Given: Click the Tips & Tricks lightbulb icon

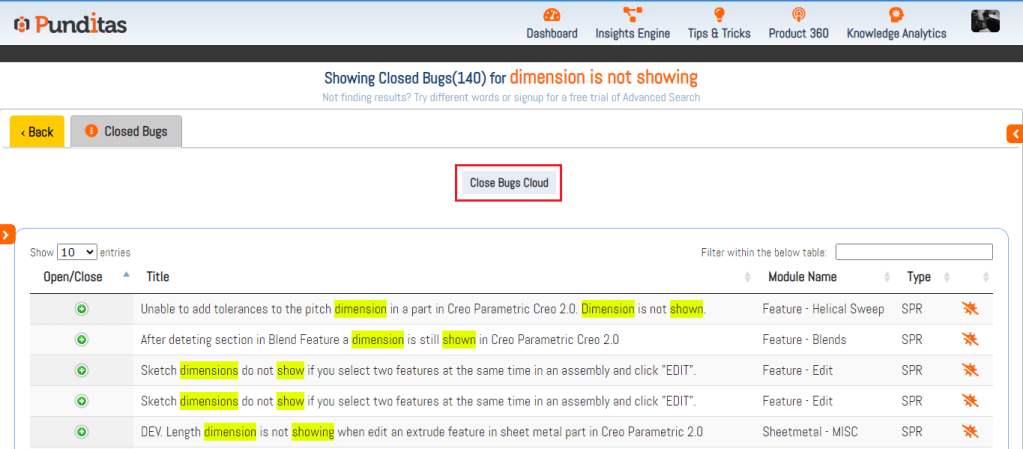Looking at the screenshot, I should (718, 15).
